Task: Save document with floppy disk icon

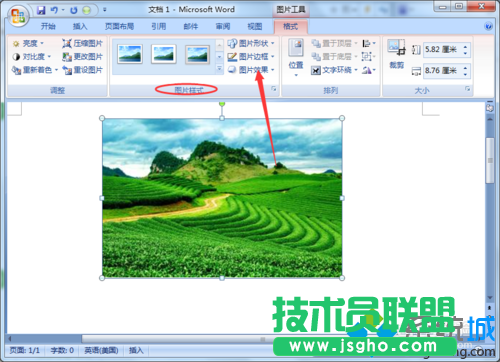Action: [41, 10]
